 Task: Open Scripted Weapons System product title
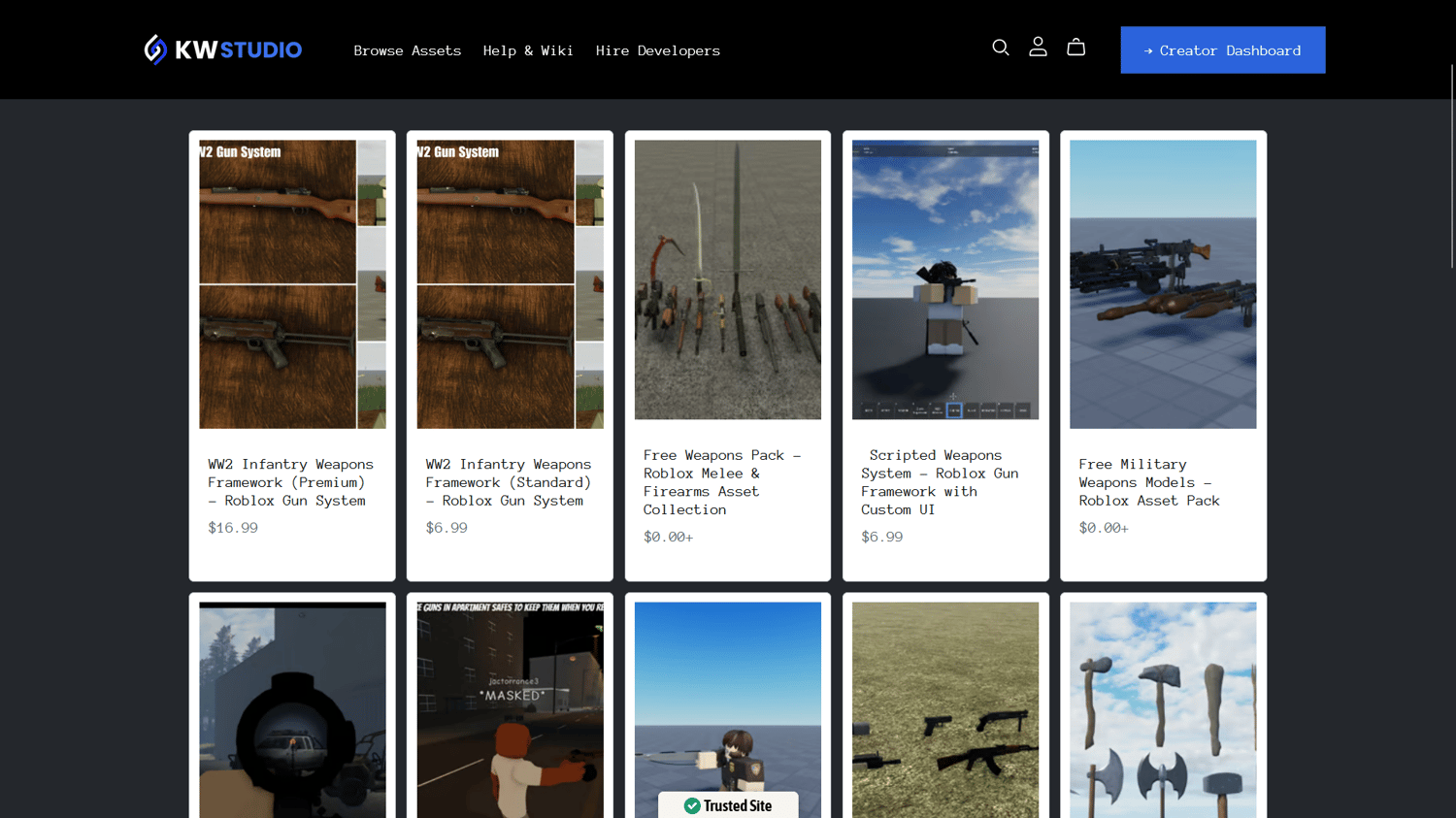pyautogui.click(x=940, y=482)
